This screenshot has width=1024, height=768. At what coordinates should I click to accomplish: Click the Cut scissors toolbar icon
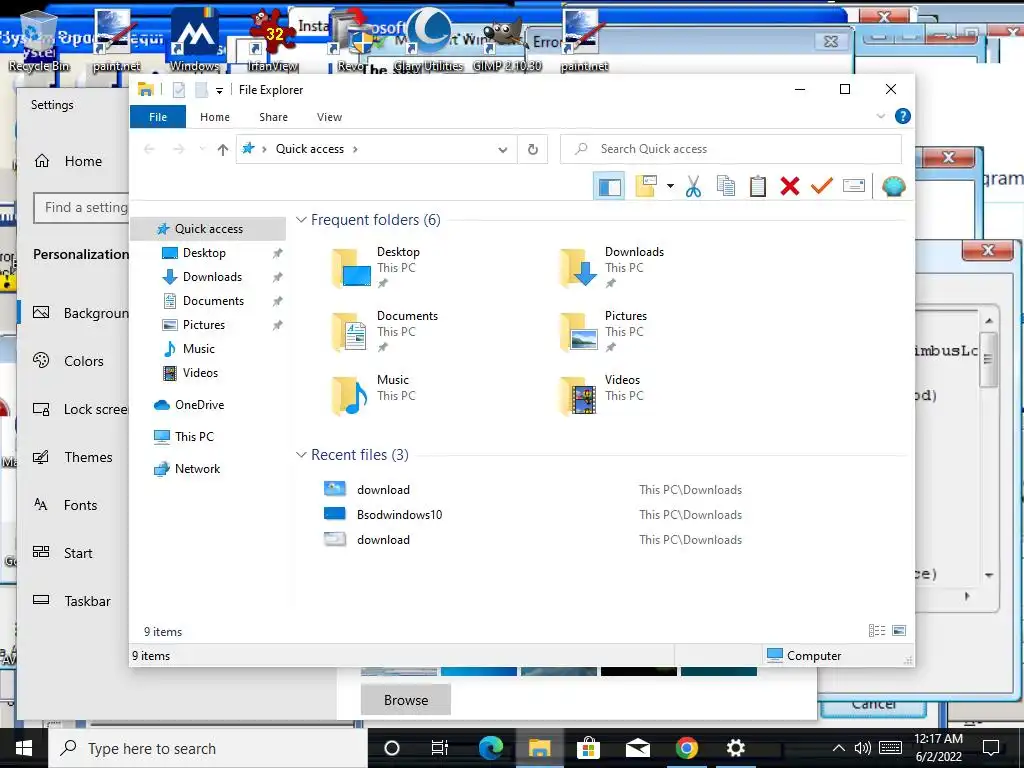693,186
